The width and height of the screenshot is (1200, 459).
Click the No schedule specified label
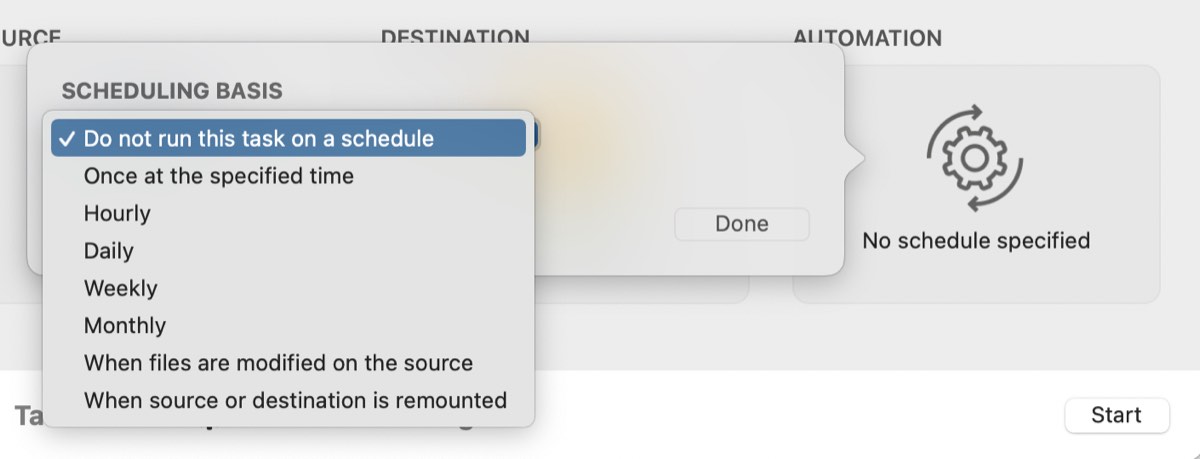(976, 241)
